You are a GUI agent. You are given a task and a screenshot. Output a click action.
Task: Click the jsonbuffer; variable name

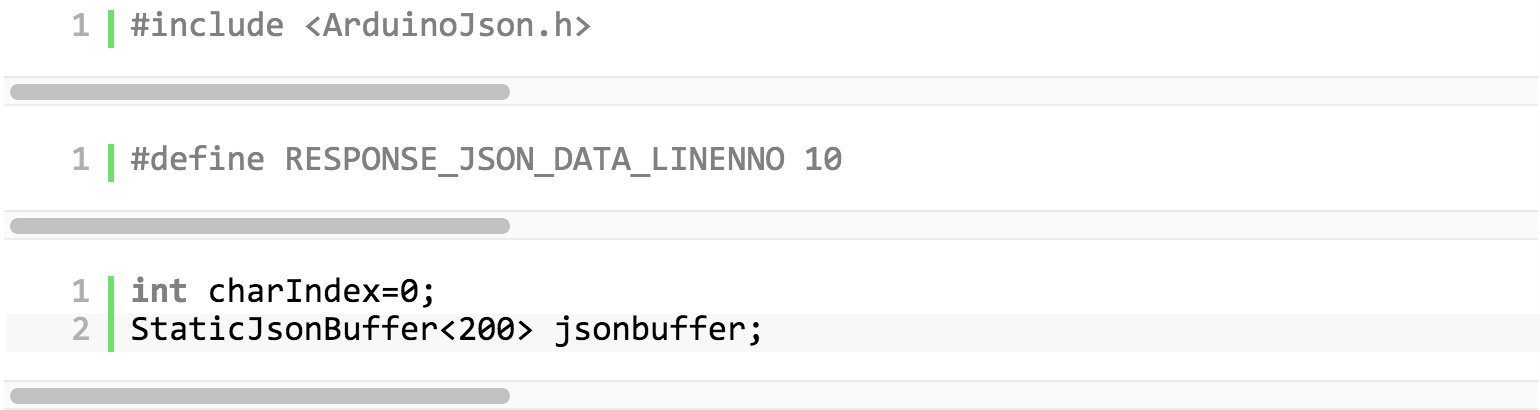659,329
